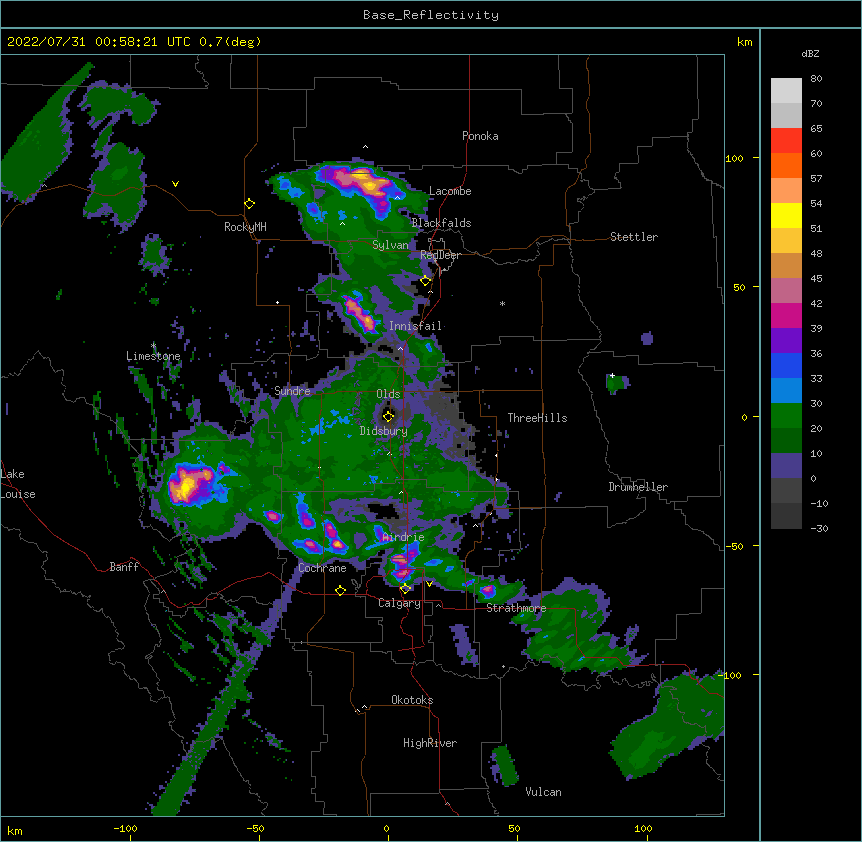862x842 pixels.
Task: Click the ThreeHills label
Action: point(537,418)
